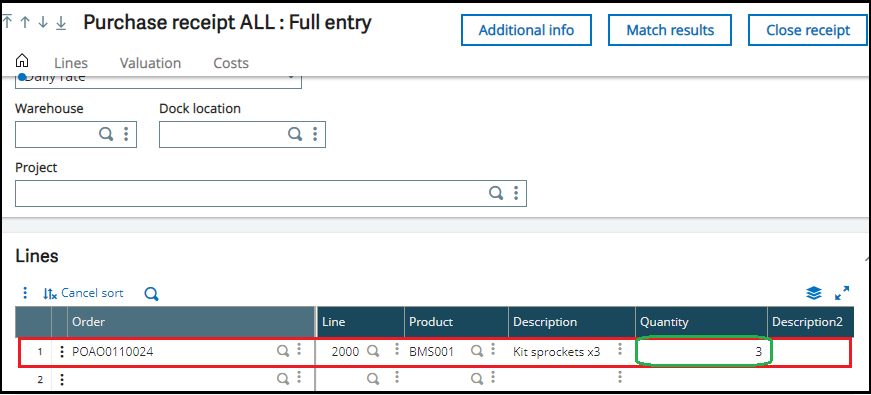This screenshot has width=871, height=395.
Task: Click Lines grid search magnifier icon
Action: point(152,294)
